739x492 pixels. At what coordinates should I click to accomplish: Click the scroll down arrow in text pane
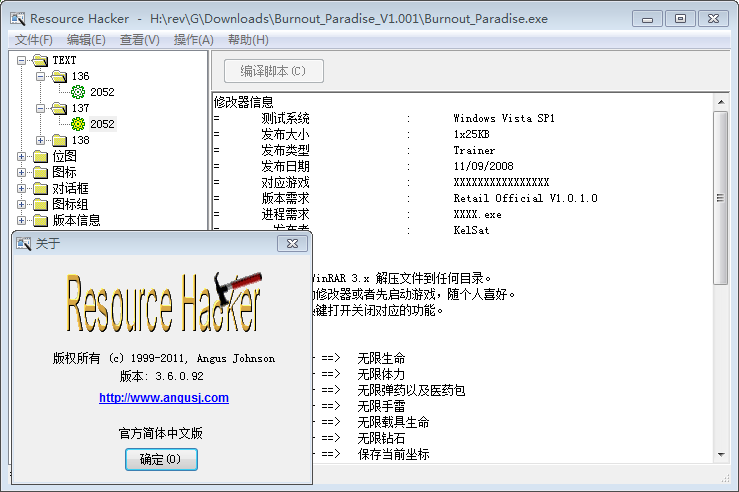tap(721, 455)
